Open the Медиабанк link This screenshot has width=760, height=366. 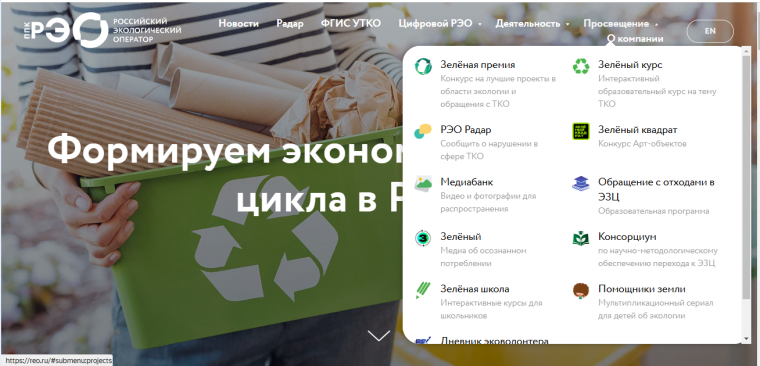466,182
